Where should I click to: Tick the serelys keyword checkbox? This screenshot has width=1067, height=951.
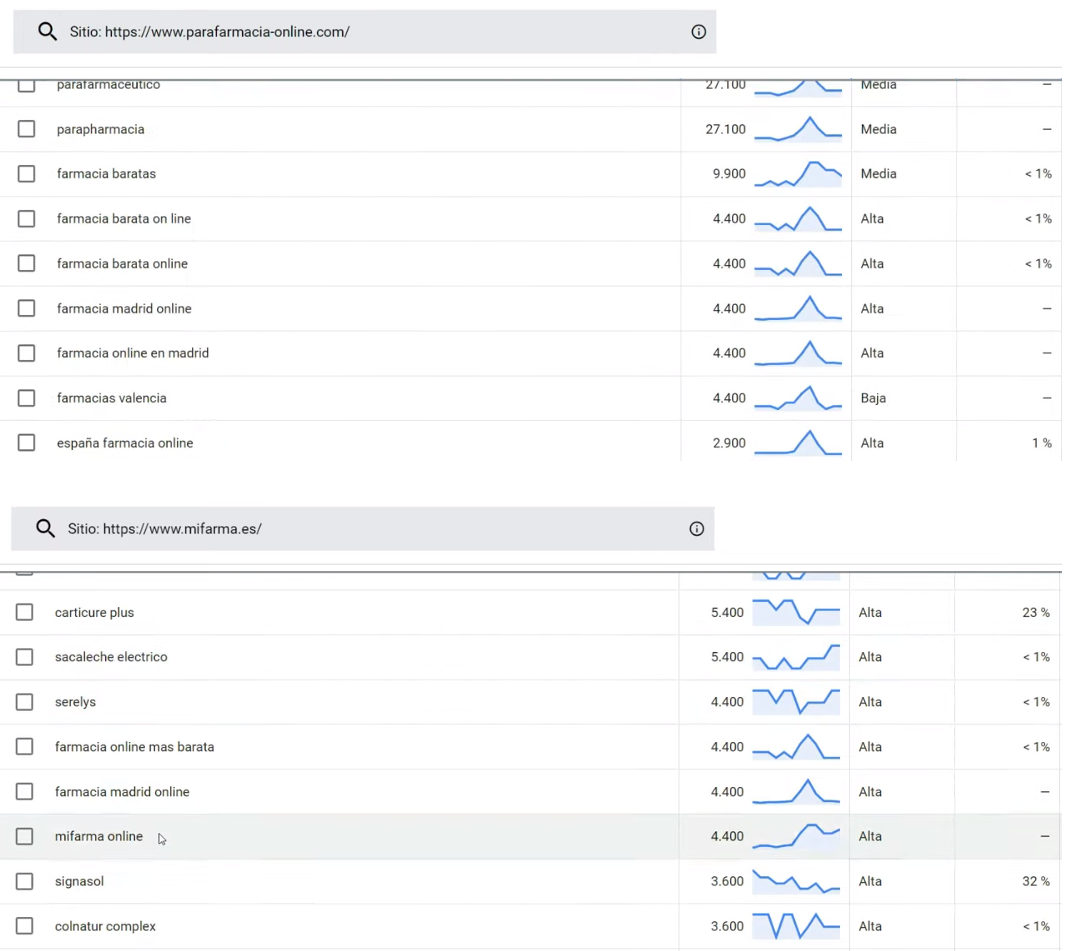pyautogui.click(x=24, y=702)
